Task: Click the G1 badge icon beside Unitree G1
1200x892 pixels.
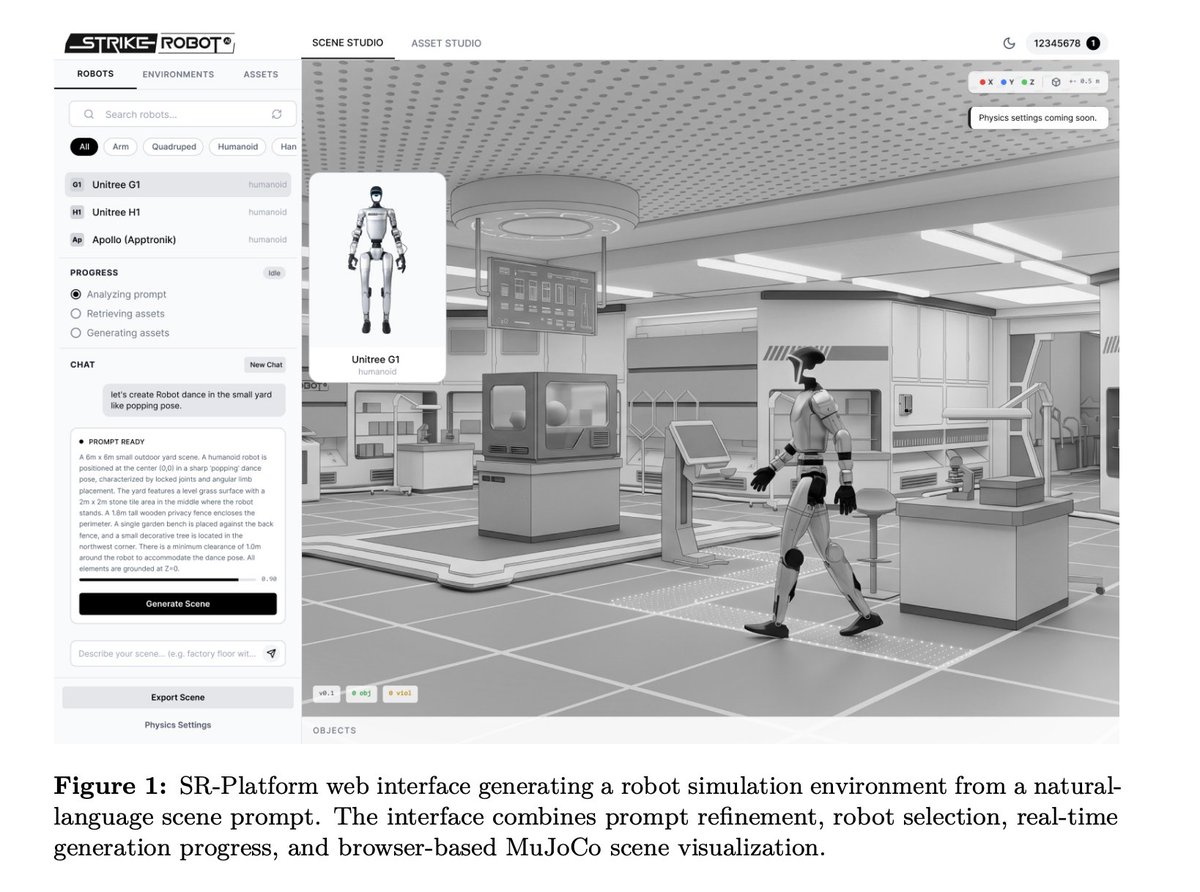Action: [x=77, y=185]
